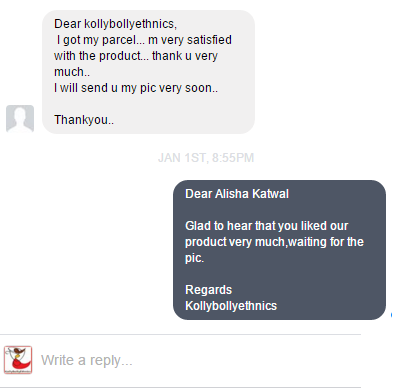Image resolution: width=399 pixels, height=388 pixels.
Task: Click 'with the product... thank u very' line
Action: click(136, 56)
